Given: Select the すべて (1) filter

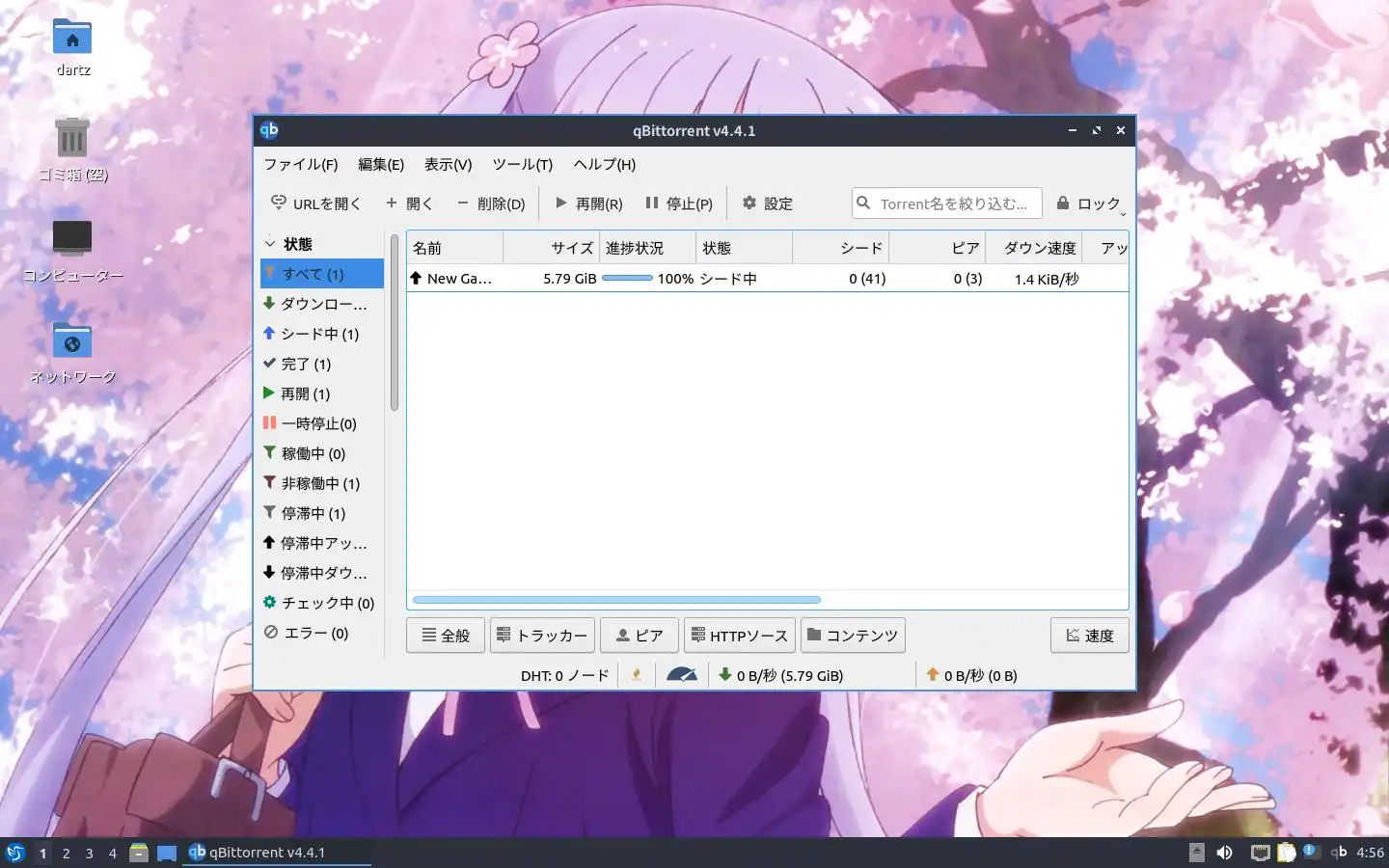Looking at the screenshot, I should (x=322, y=274).
